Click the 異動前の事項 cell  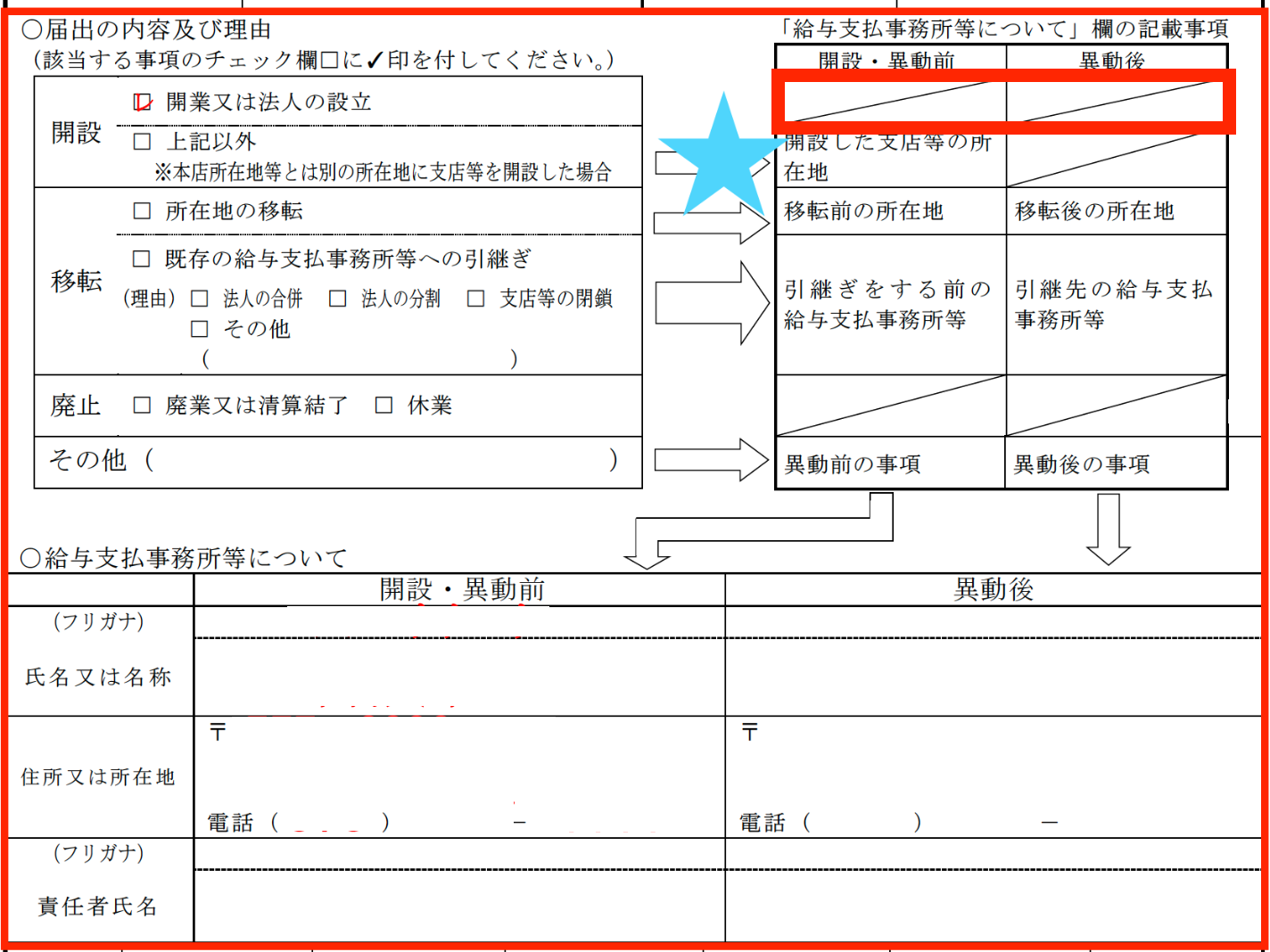tap(891, 463)
